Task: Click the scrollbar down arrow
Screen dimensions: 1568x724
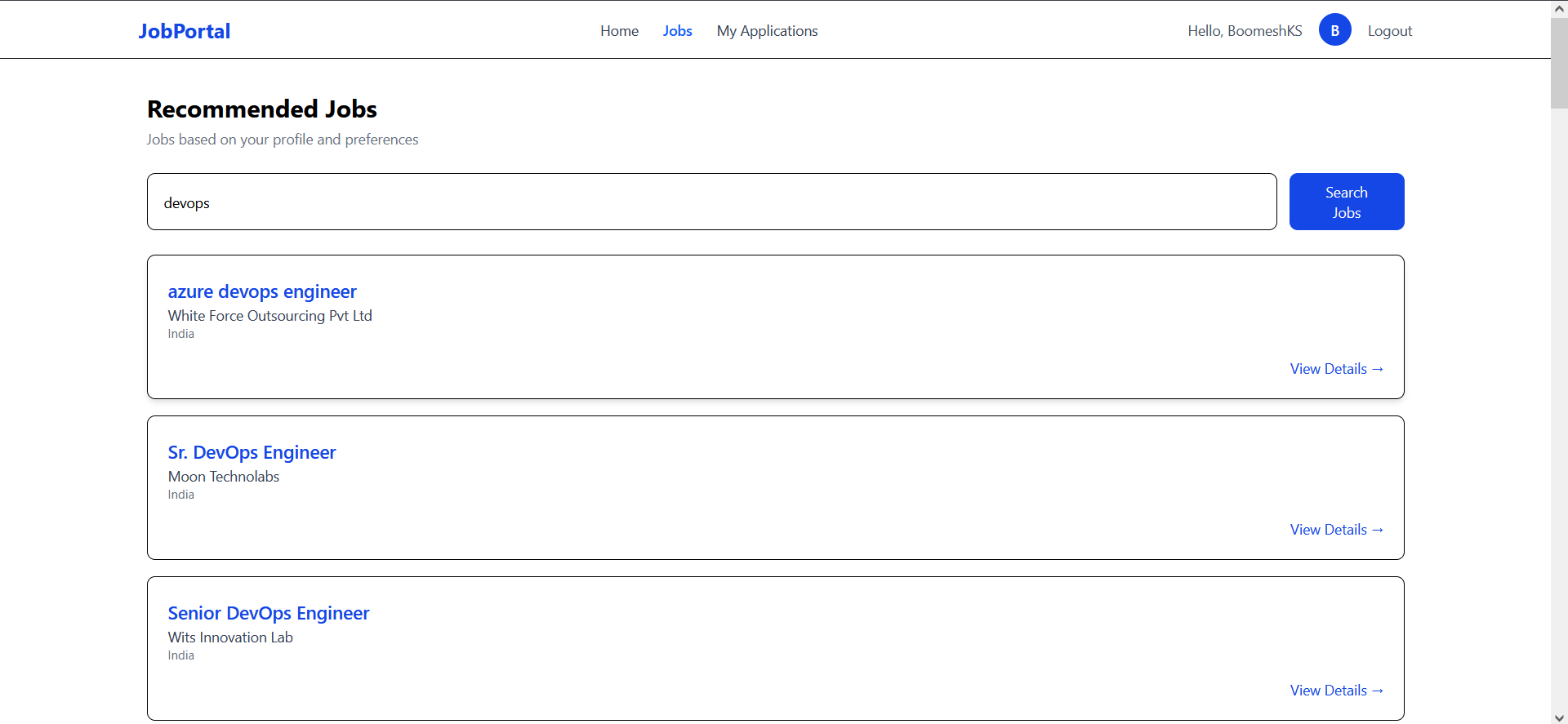Action: (1559, 717)
